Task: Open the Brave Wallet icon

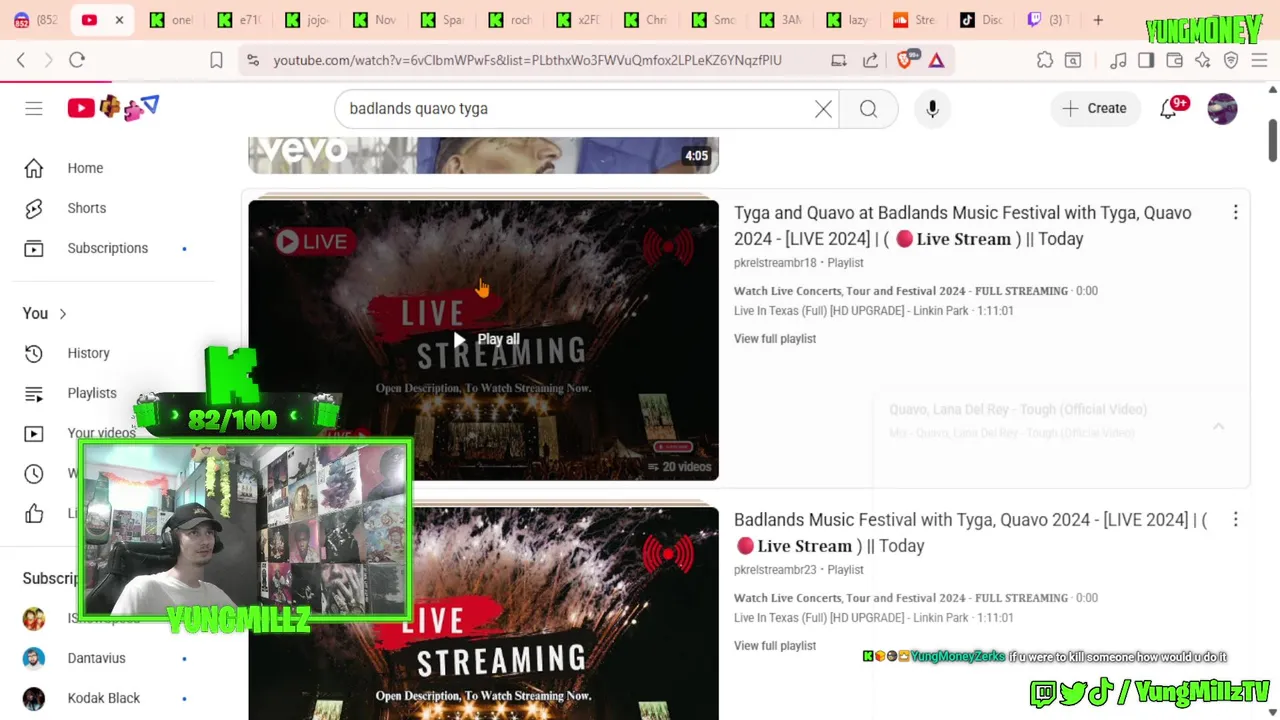Action: pyautogui.click(x=1175, y=60)
